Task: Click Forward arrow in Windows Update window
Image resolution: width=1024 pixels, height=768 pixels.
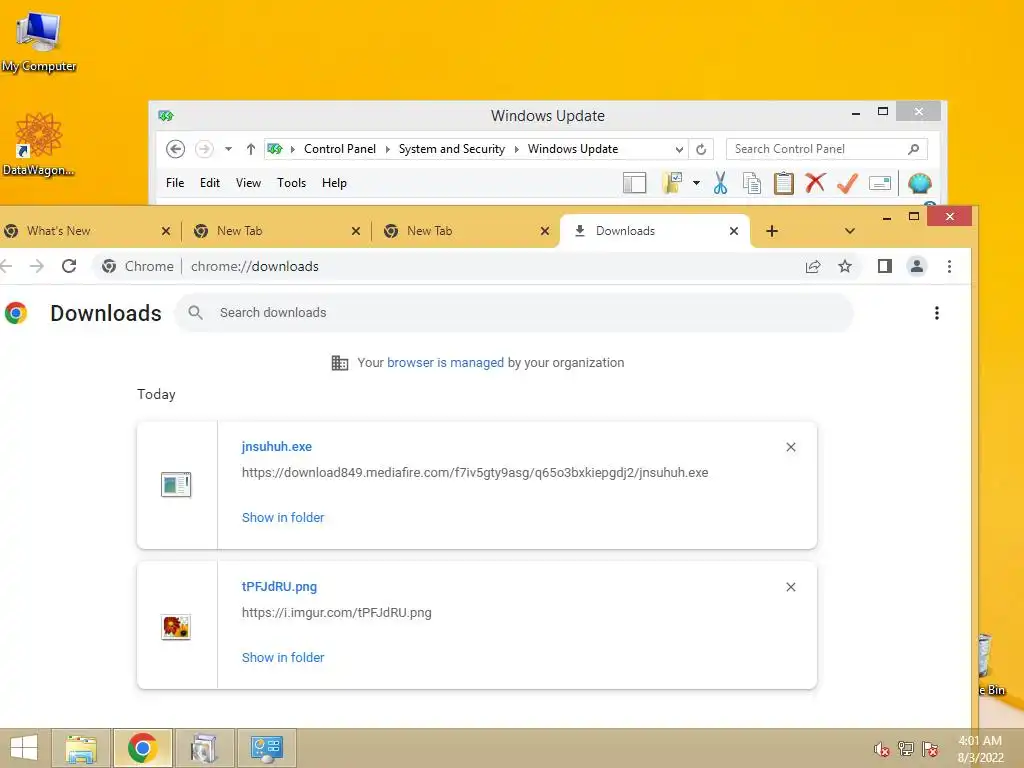Action: 204,149
